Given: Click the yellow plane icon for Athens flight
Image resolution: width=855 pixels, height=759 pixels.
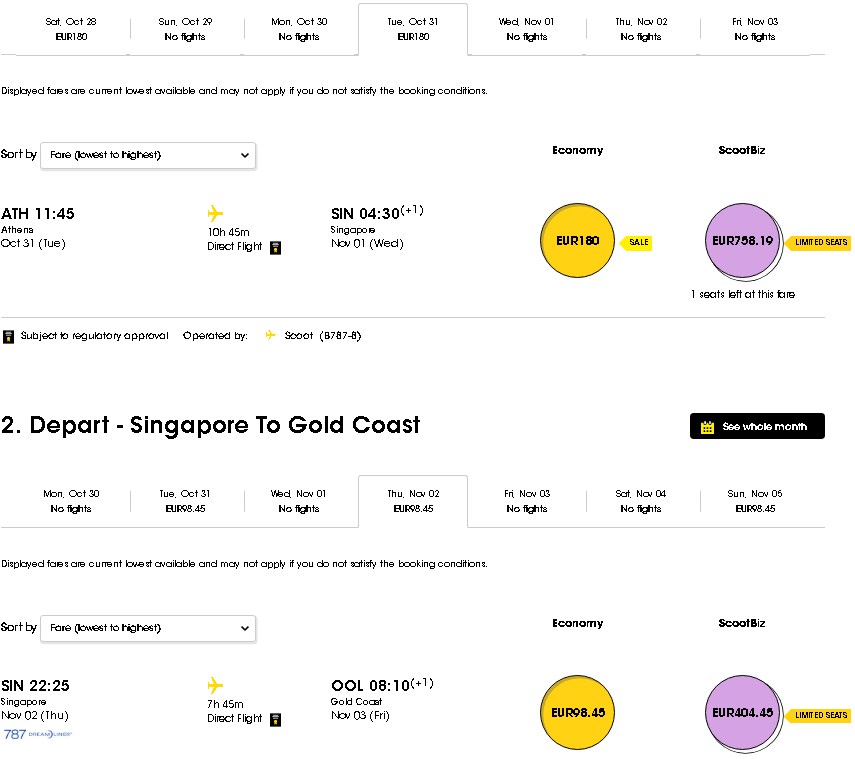Looking at the screenshot, I should pos(215,213).
